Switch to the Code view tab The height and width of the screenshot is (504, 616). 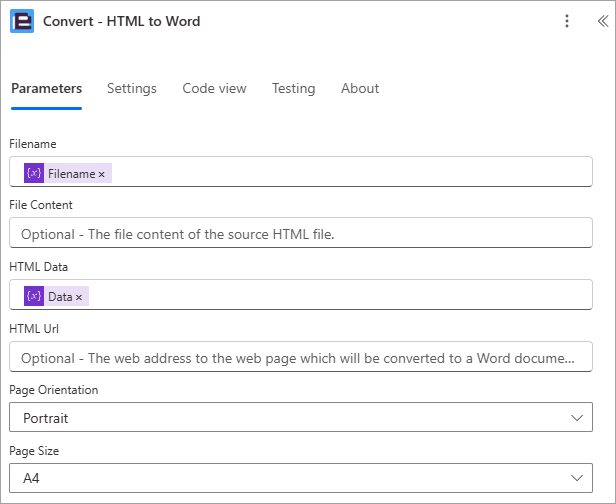coord(214,88)
